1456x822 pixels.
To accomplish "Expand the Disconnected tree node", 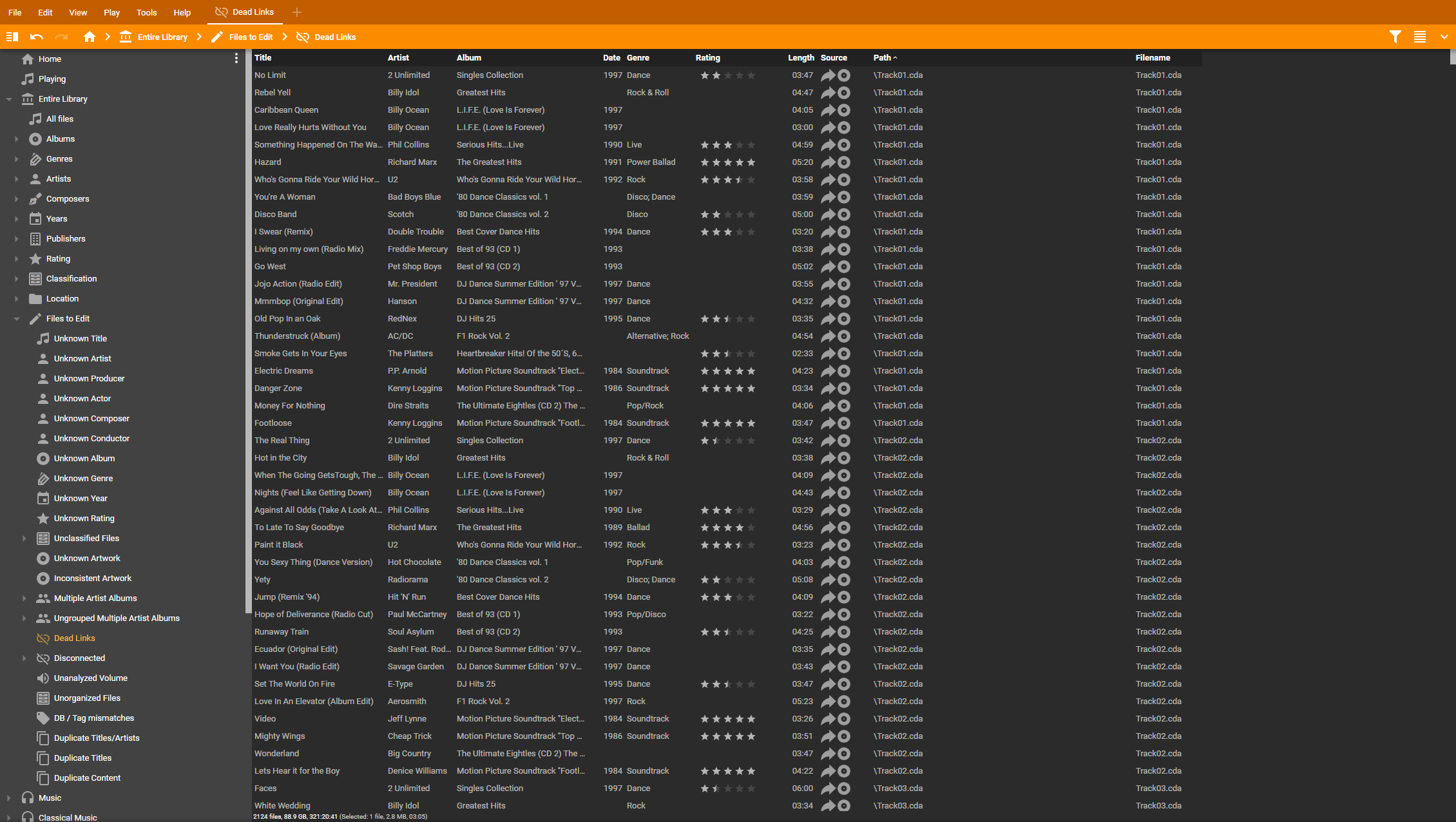I will pos(24,658).
